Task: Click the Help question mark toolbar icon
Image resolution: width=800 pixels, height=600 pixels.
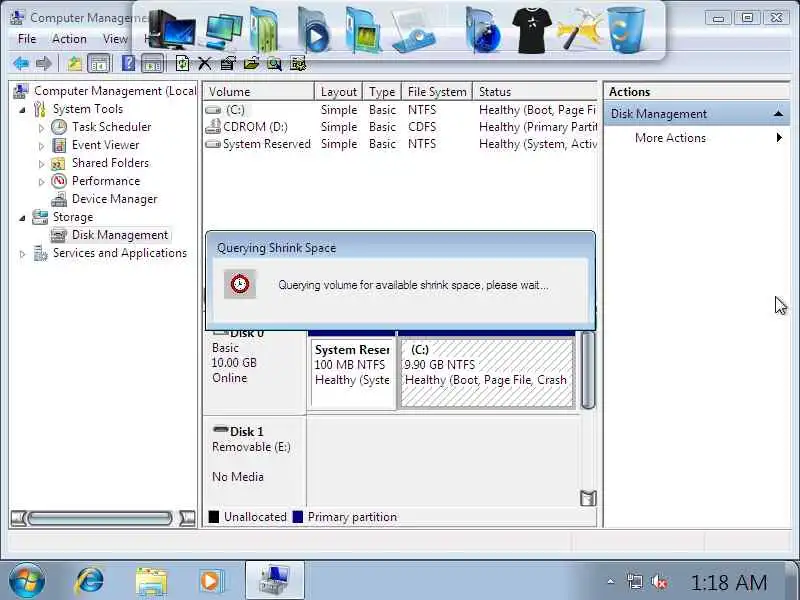Action: pos(128,63)
